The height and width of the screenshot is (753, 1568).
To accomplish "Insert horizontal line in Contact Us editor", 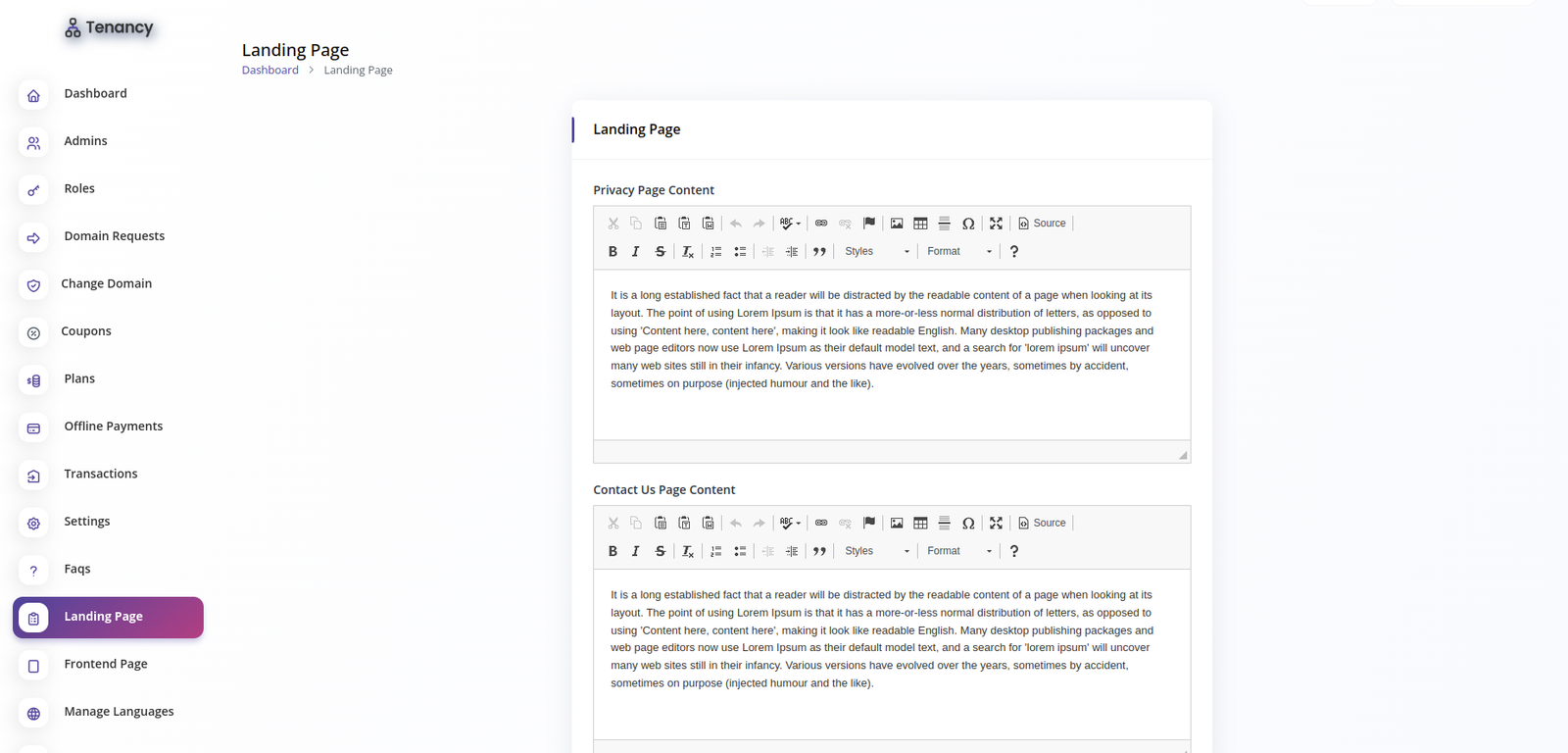I will coord(944,522).
